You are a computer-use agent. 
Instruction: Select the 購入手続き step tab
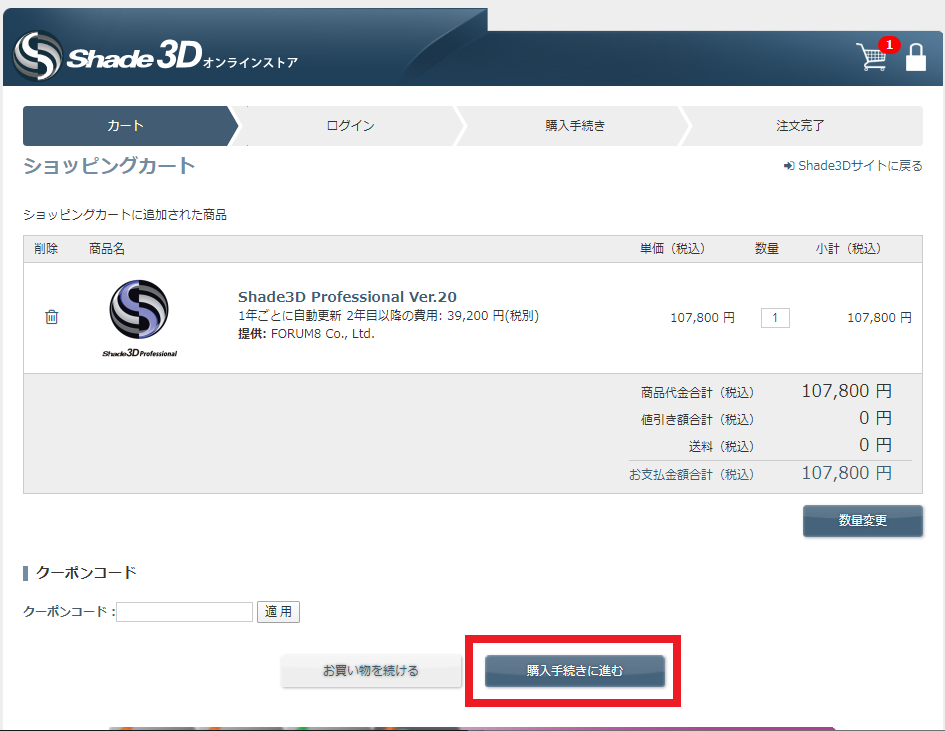tap(574, 126)
